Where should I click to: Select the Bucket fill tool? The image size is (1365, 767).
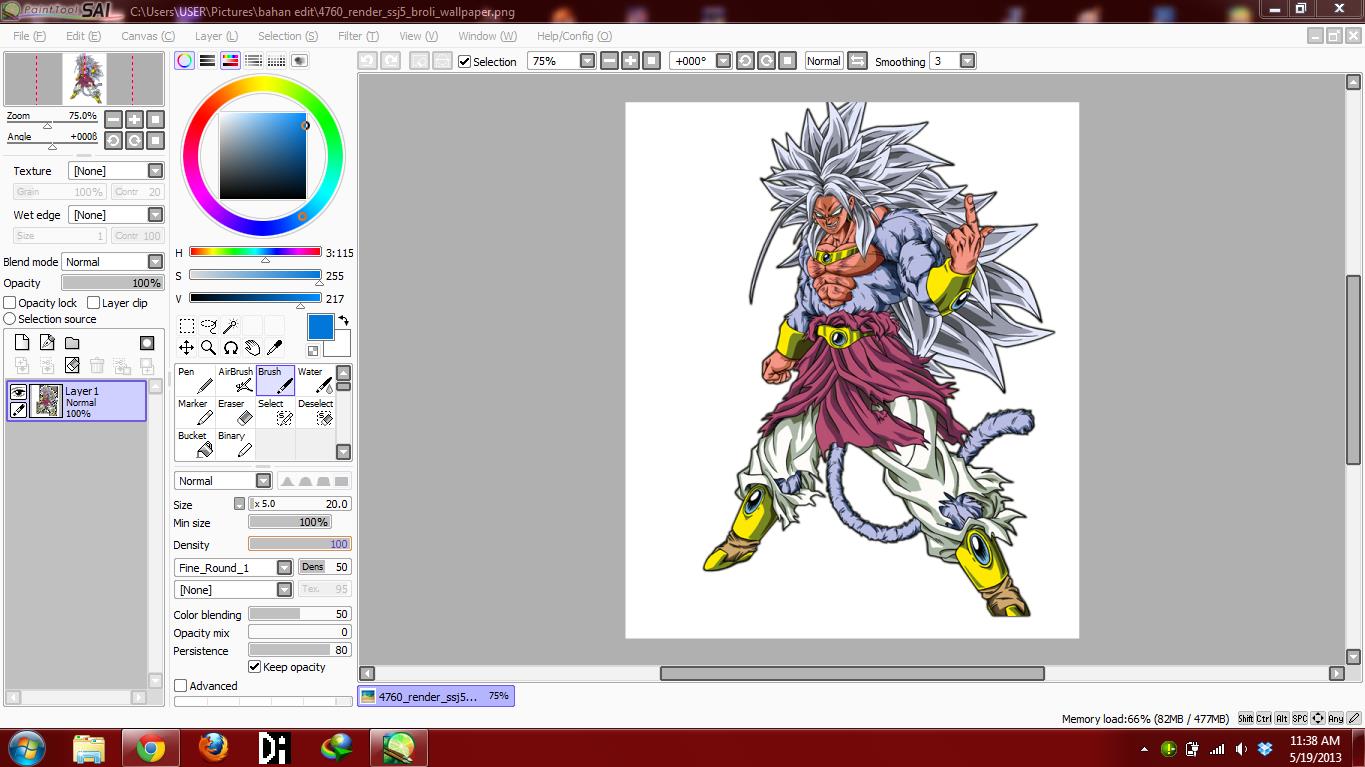point(195,444)
